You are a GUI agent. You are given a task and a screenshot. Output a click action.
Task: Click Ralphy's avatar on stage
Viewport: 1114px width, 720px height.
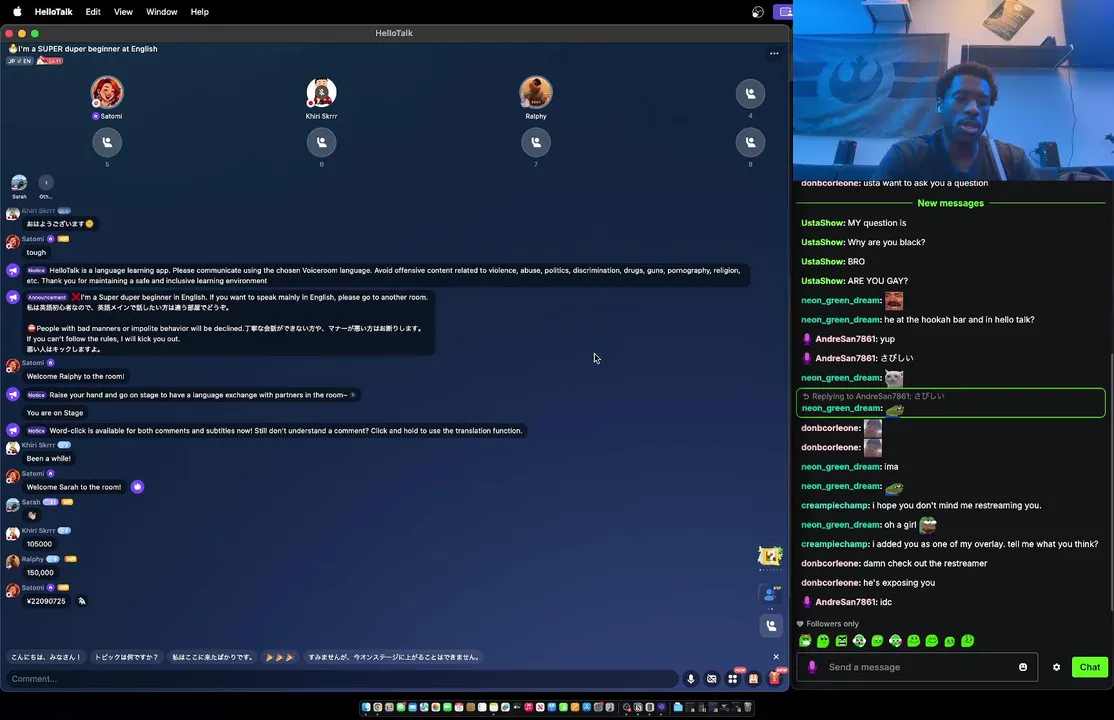[536, 92]
